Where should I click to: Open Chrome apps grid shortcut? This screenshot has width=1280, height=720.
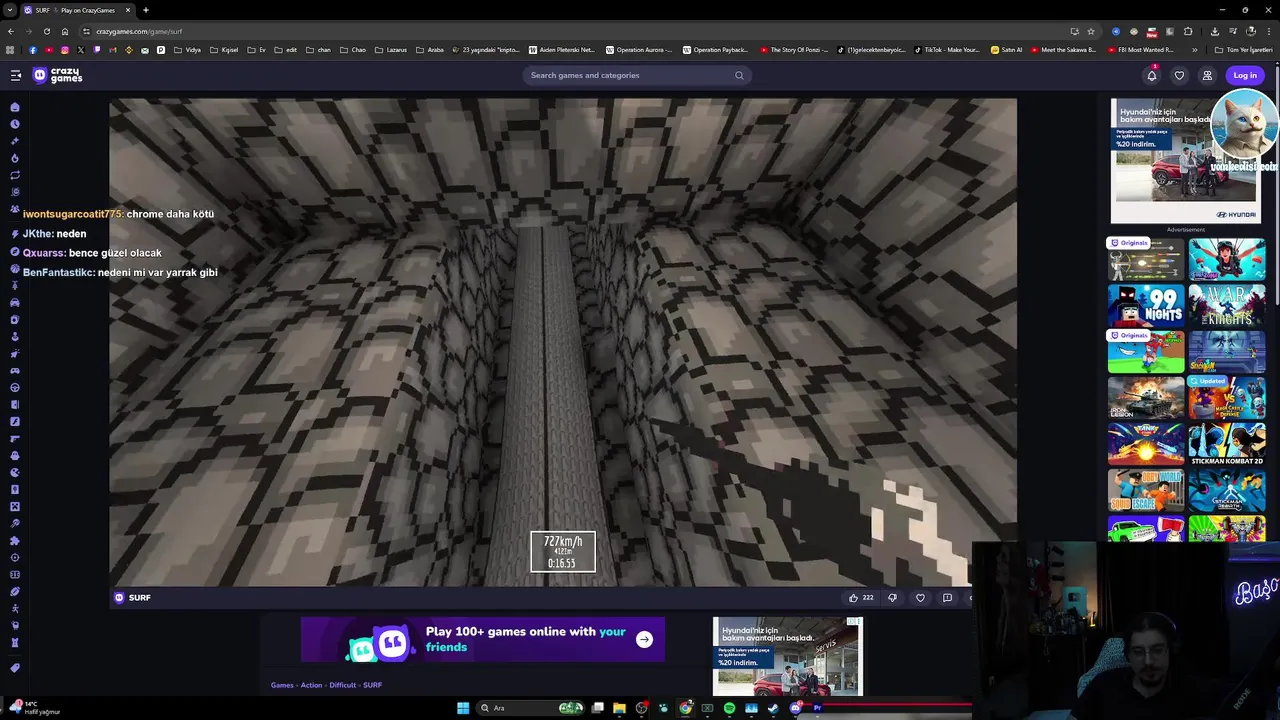10,50
